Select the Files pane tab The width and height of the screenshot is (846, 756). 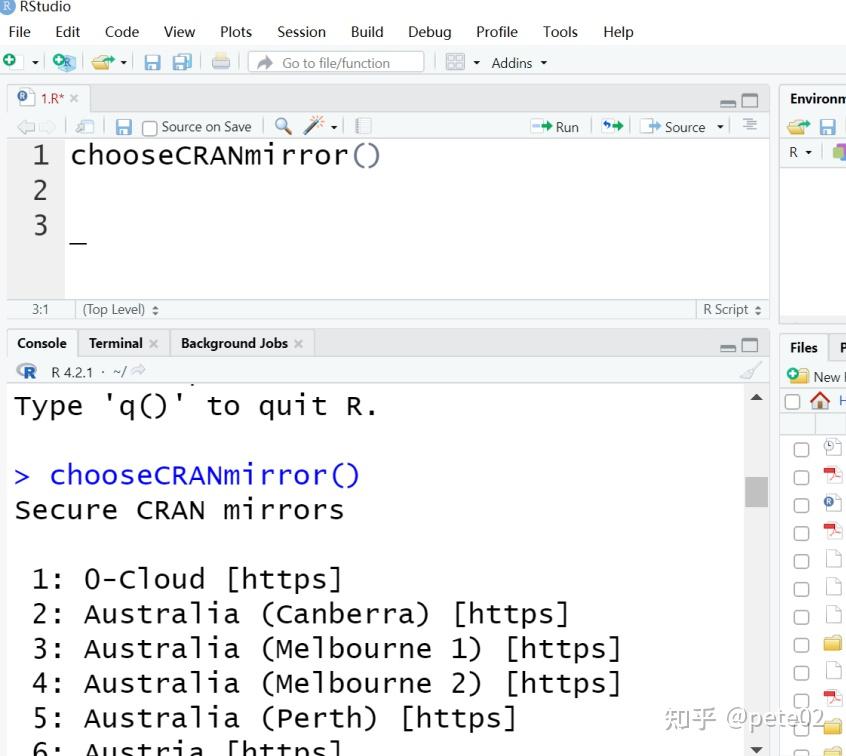[x=803, y=348]
